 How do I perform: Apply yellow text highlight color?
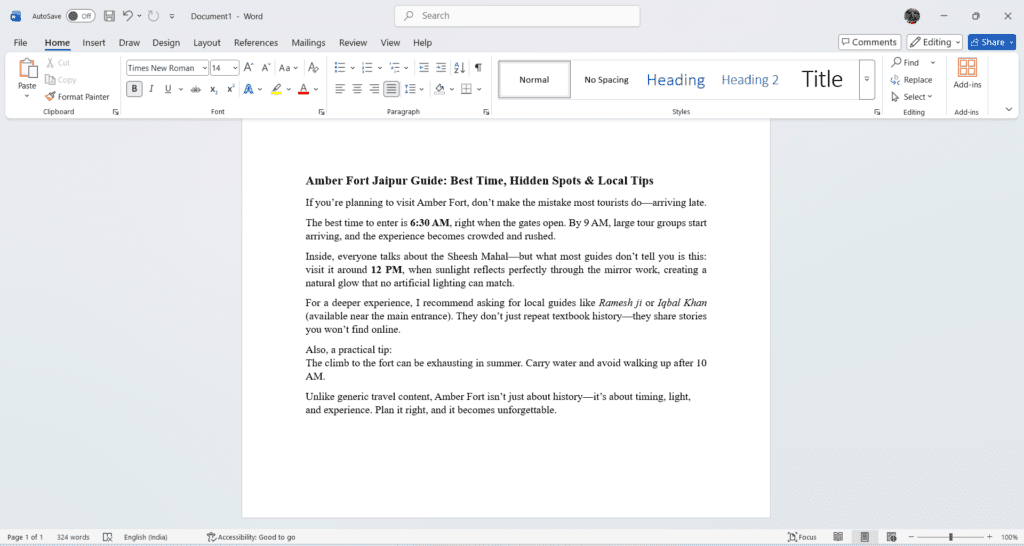click(x=276, y=89)
